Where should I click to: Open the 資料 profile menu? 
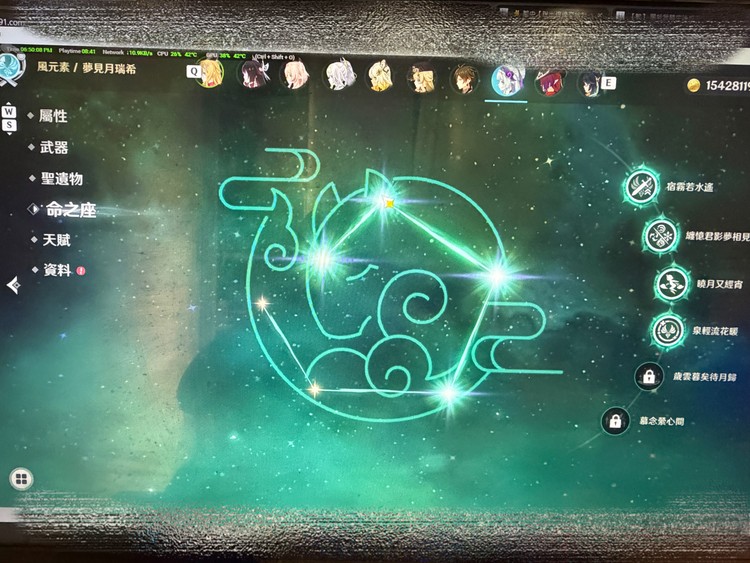57,270
